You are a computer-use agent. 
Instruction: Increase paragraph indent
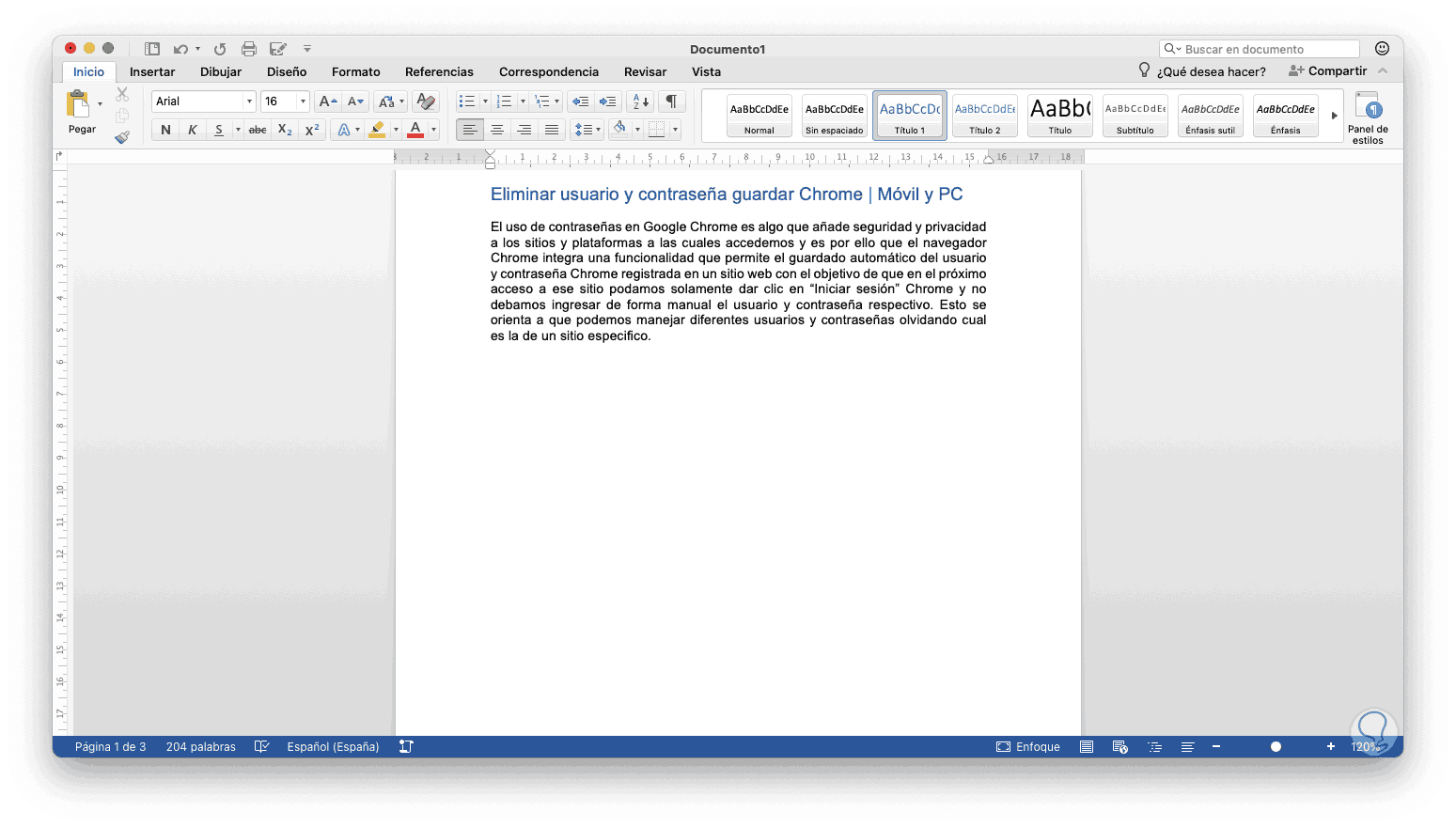click(608, 101)
